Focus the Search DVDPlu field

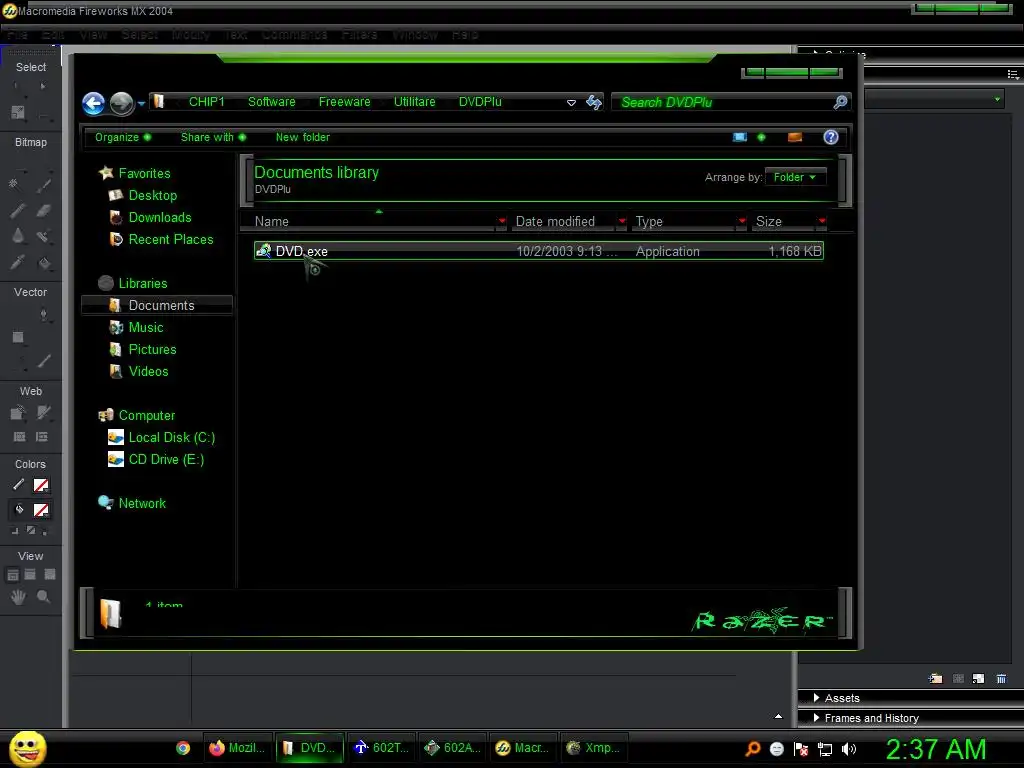pyautogui.click(x=725, y=103)
